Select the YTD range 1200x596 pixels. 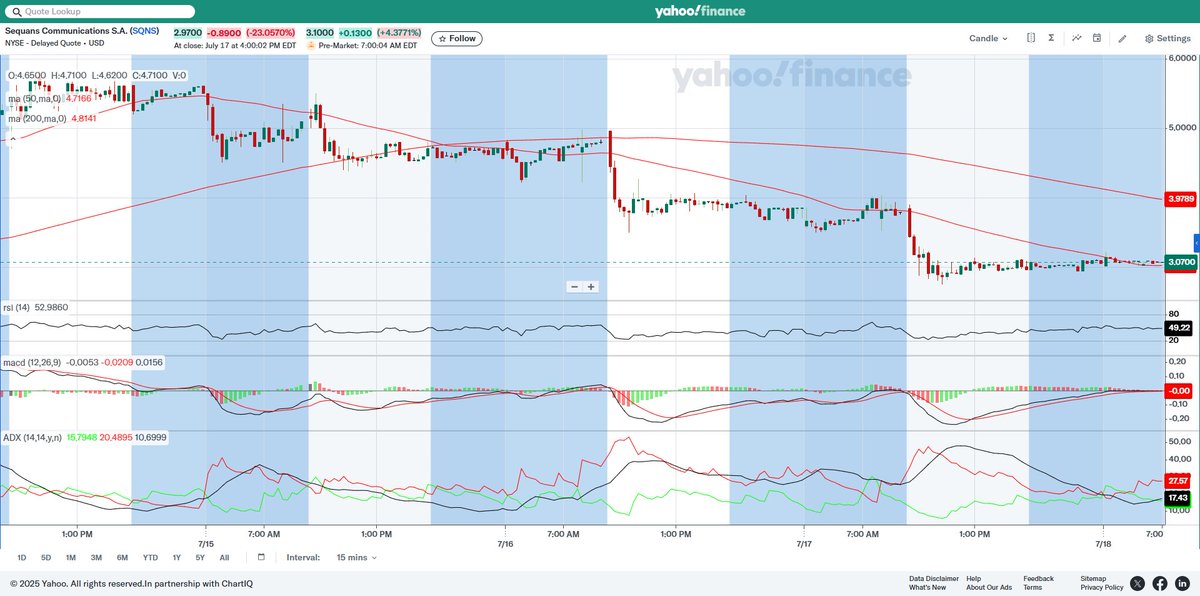click(x=150, y=557)
